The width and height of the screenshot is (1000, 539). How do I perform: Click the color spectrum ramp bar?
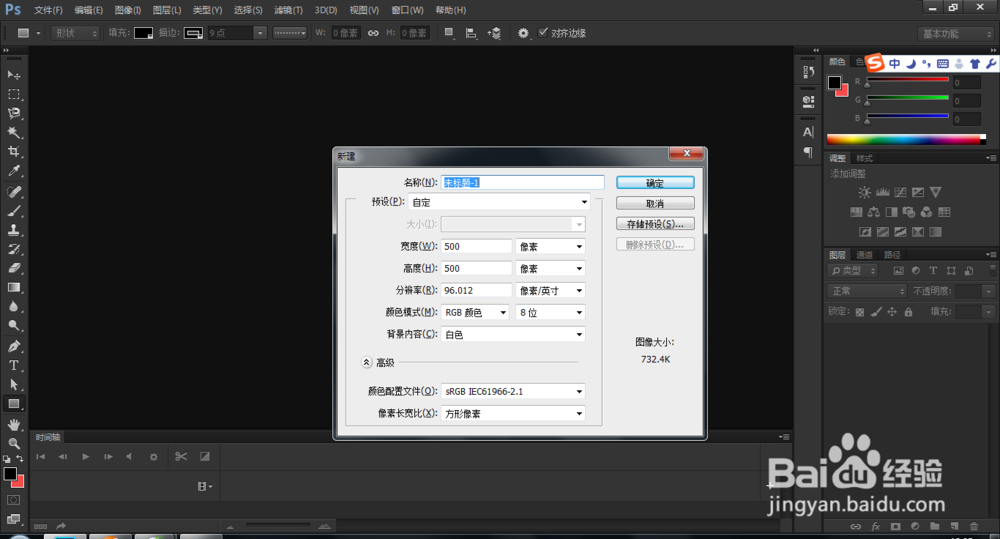tap(906, 139)
